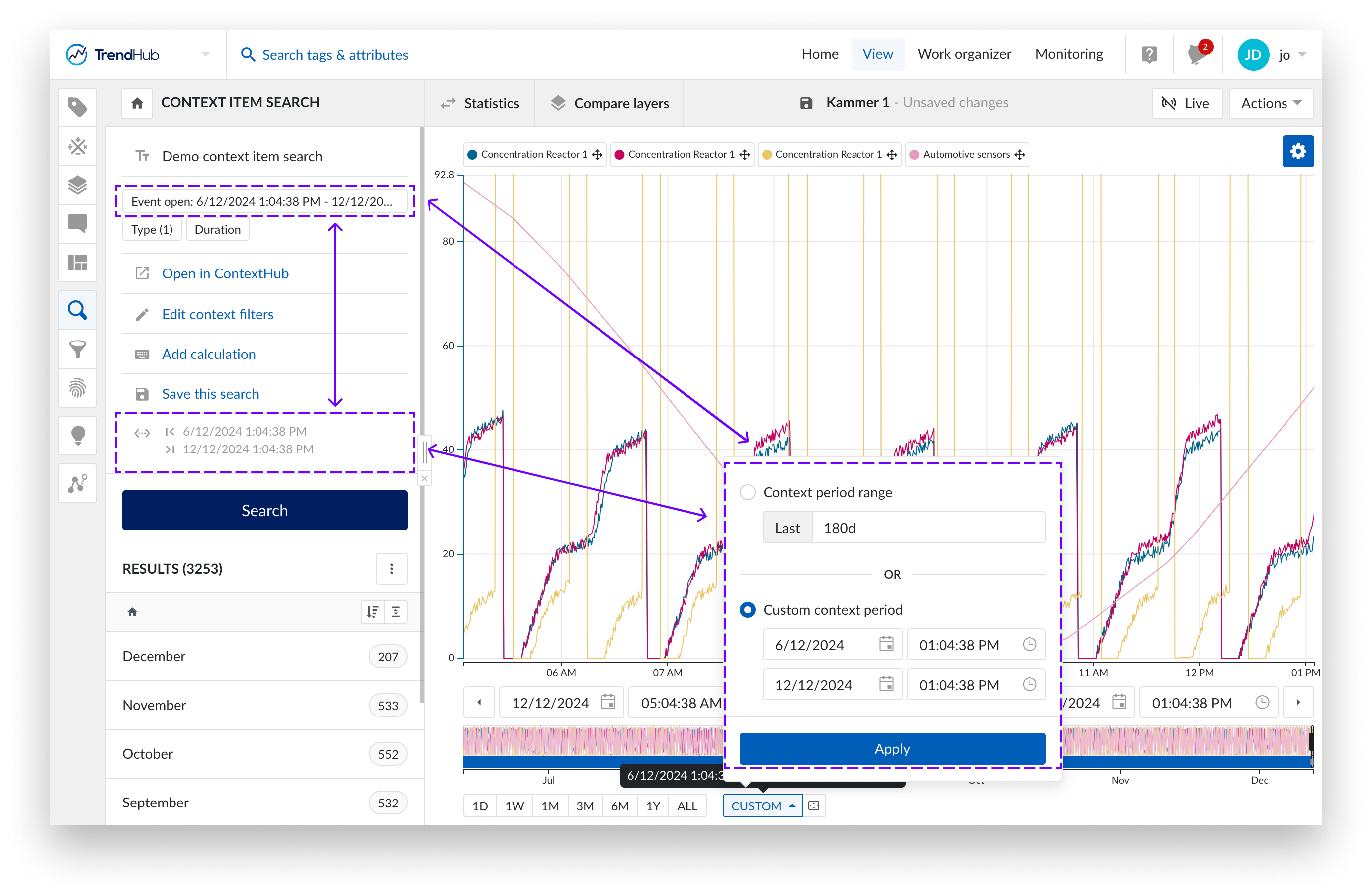This screenshot has height=895, width=1372.
Task: Select Context period range radio button
Action: pos(747,492)
